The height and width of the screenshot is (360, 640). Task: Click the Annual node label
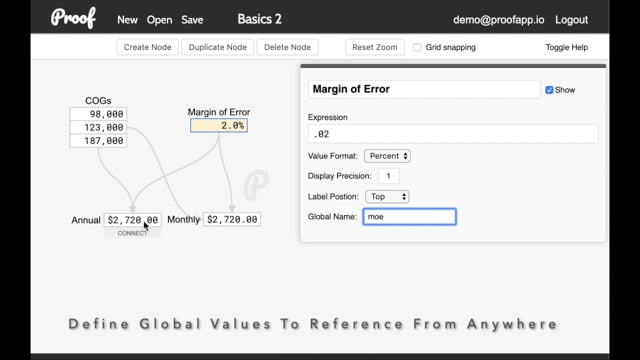86,220
